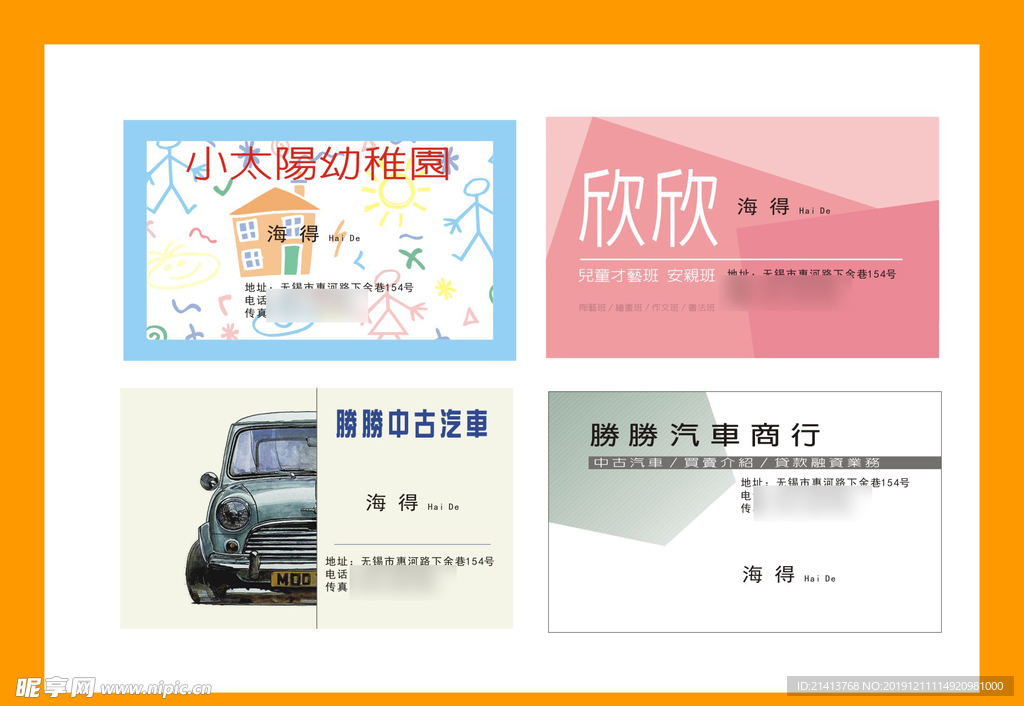Click the large white 欣欣 heading

click(x=648, y=208)
